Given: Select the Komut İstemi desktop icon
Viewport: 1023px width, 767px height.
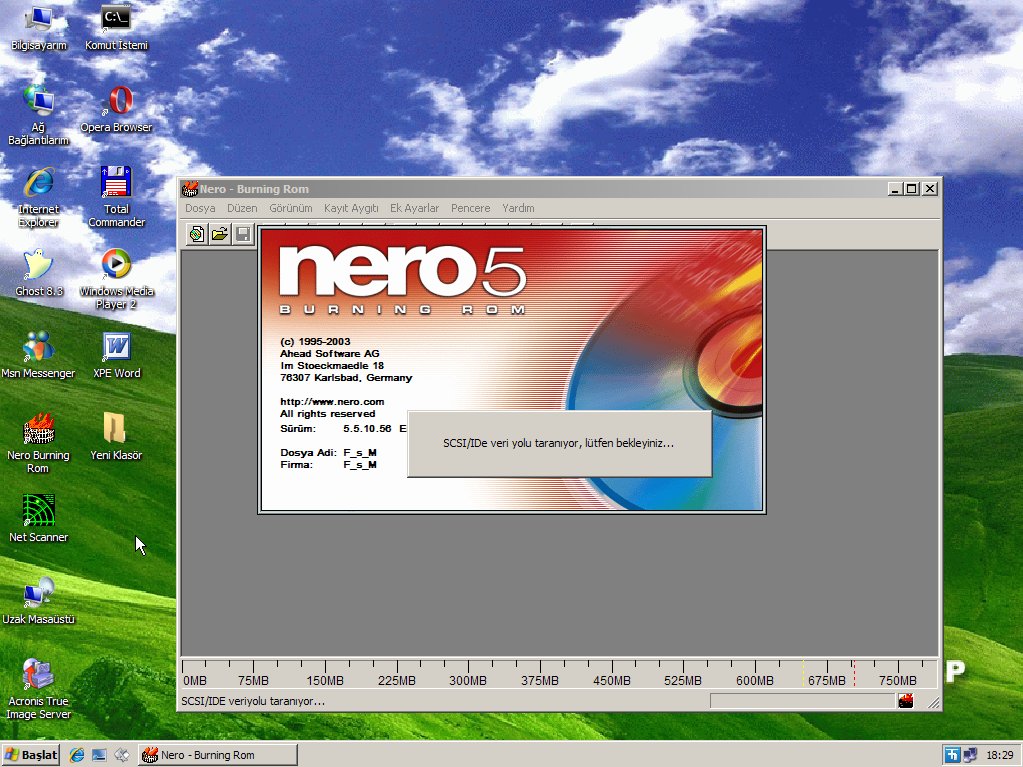Looking at the screenshot, I should point(116,29).
